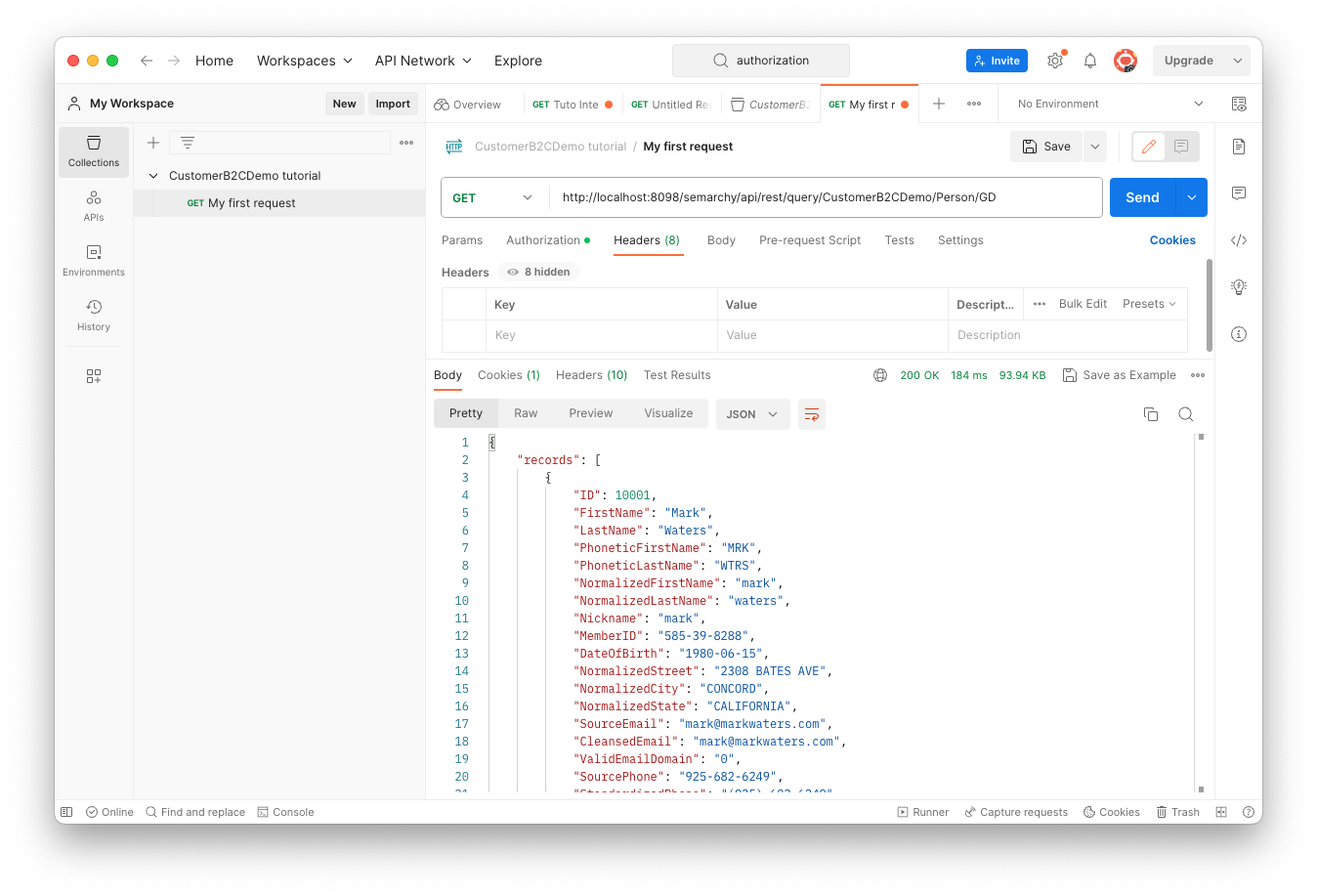This screenshot has width=1317, height=896.
Task: Click the request URL field
Action: tap(826, 197)
